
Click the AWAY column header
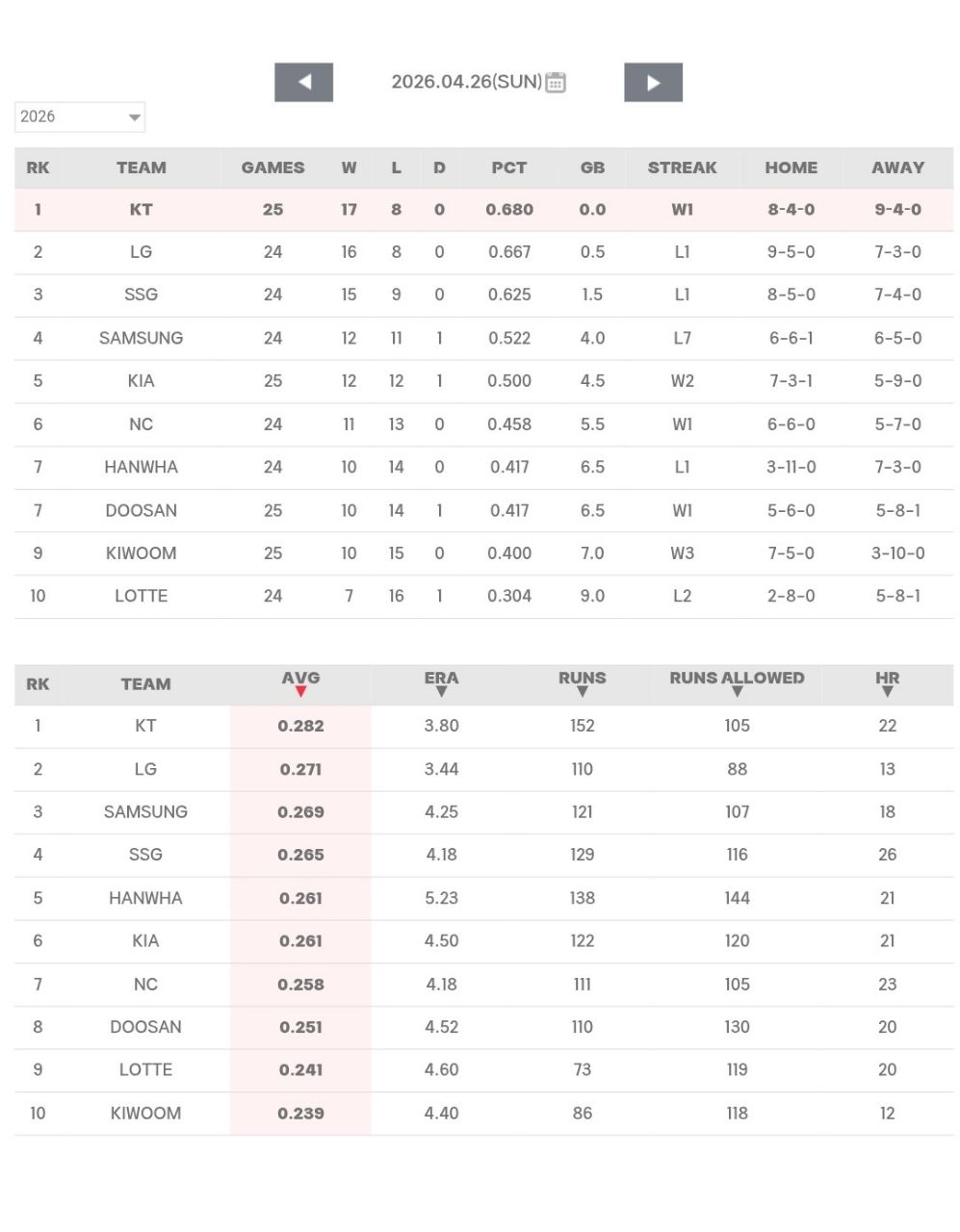point(897,167)
